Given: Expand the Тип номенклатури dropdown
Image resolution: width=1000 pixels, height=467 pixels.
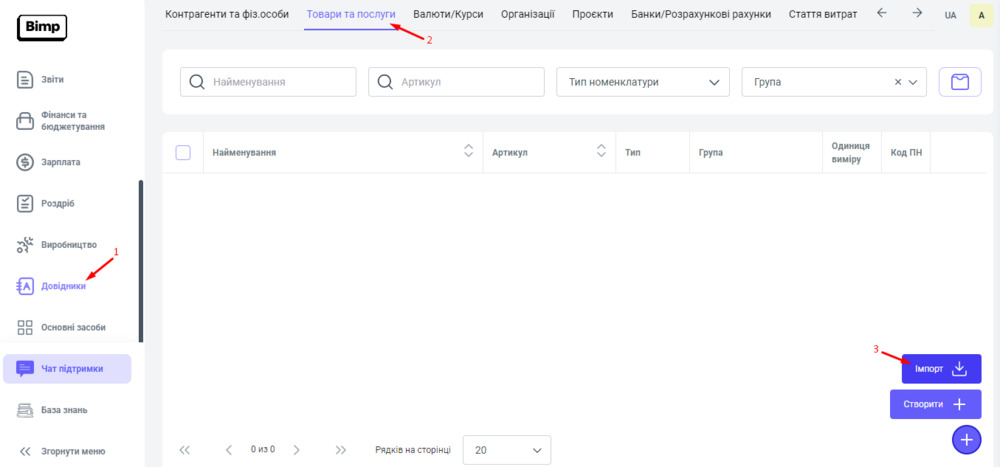Looking at the screenshot, I should [642, 82].
